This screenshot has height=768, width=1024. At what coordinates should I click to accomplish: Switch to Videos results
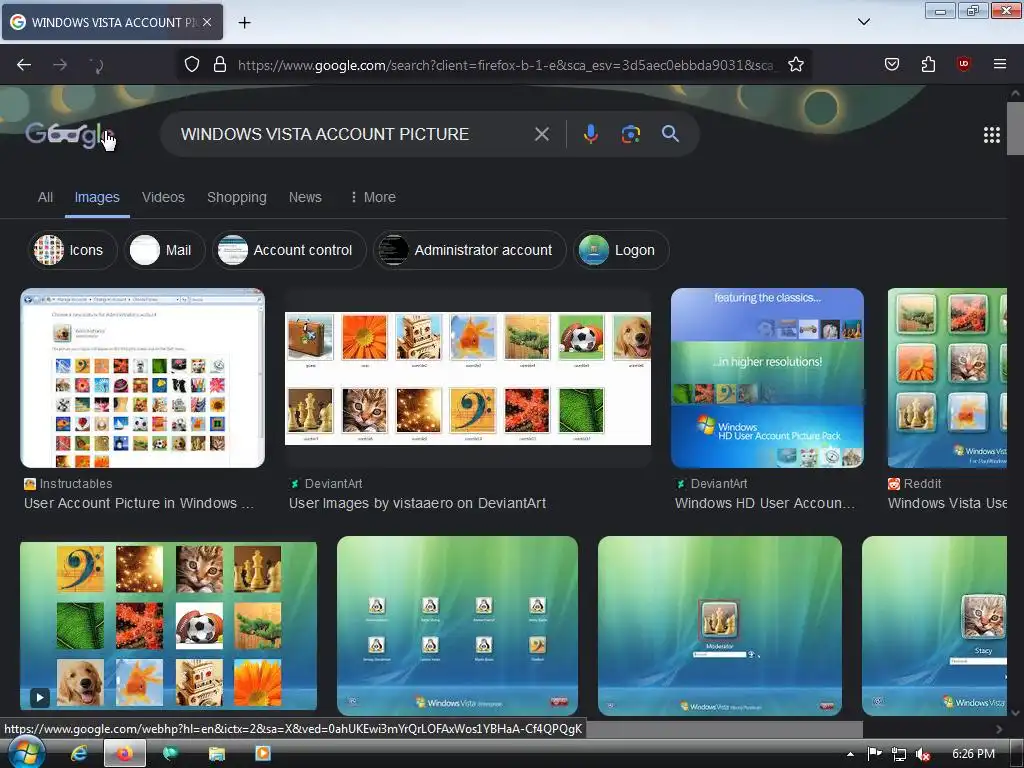point(163,197)
